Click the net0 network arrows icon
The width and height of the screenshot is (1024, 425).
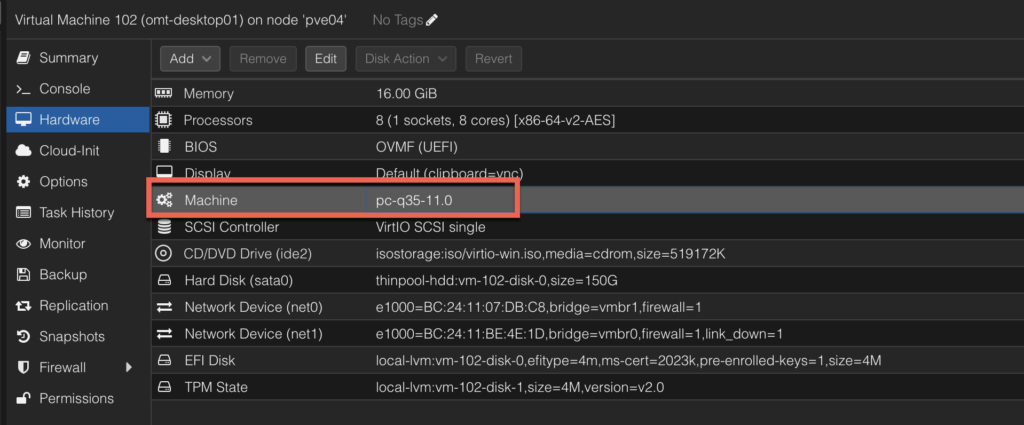(165, 307)
